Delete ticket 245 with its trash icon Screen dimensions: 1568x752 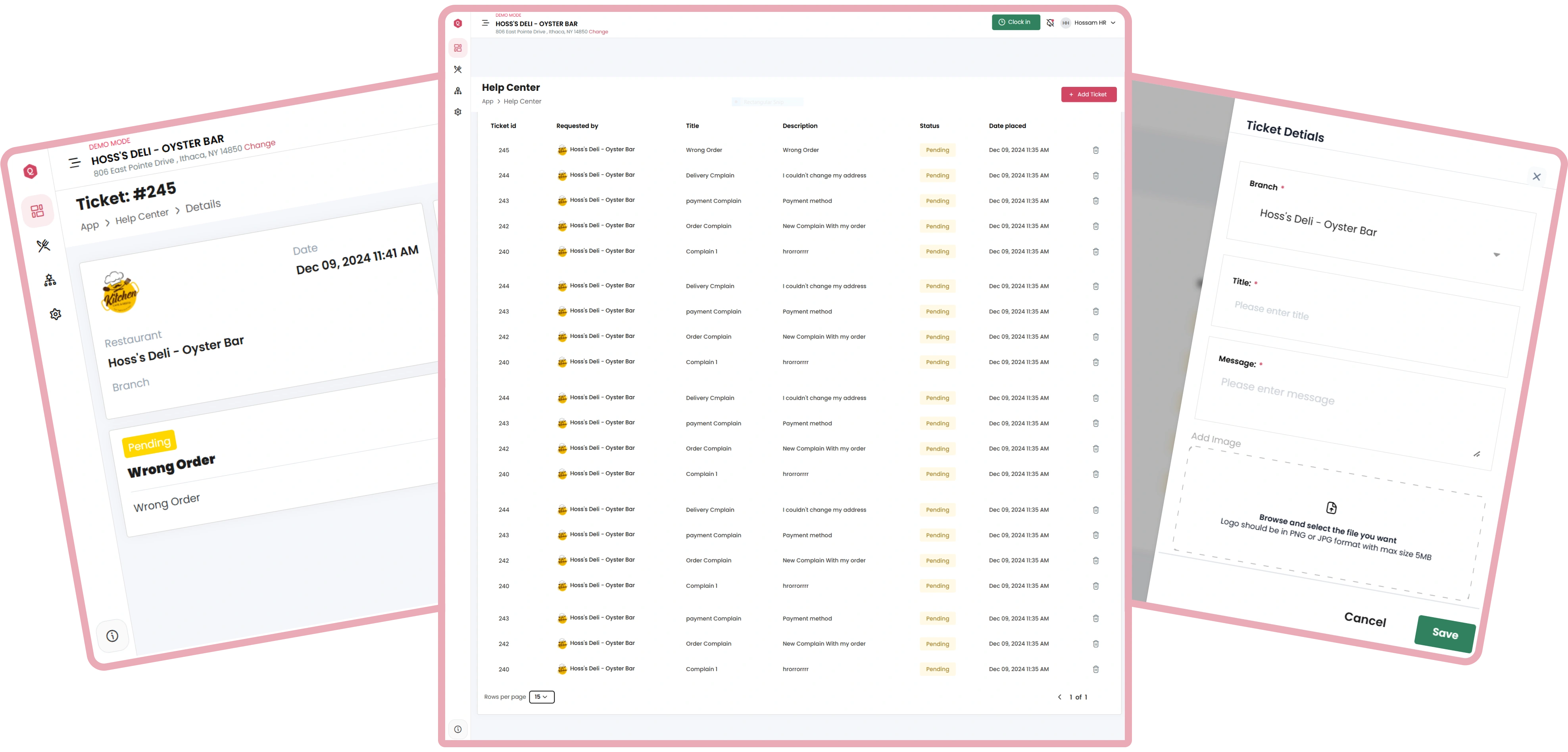click(1095, 150)
